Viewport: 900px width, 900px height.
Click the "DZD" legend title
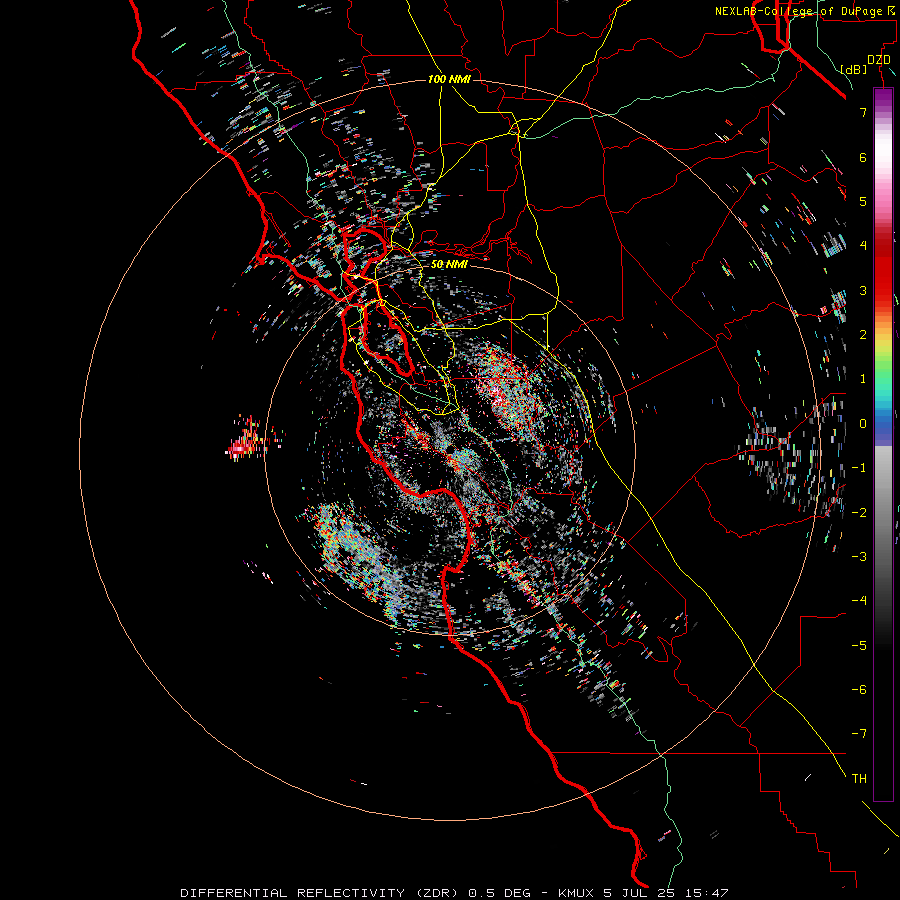[x=879, y=60]
